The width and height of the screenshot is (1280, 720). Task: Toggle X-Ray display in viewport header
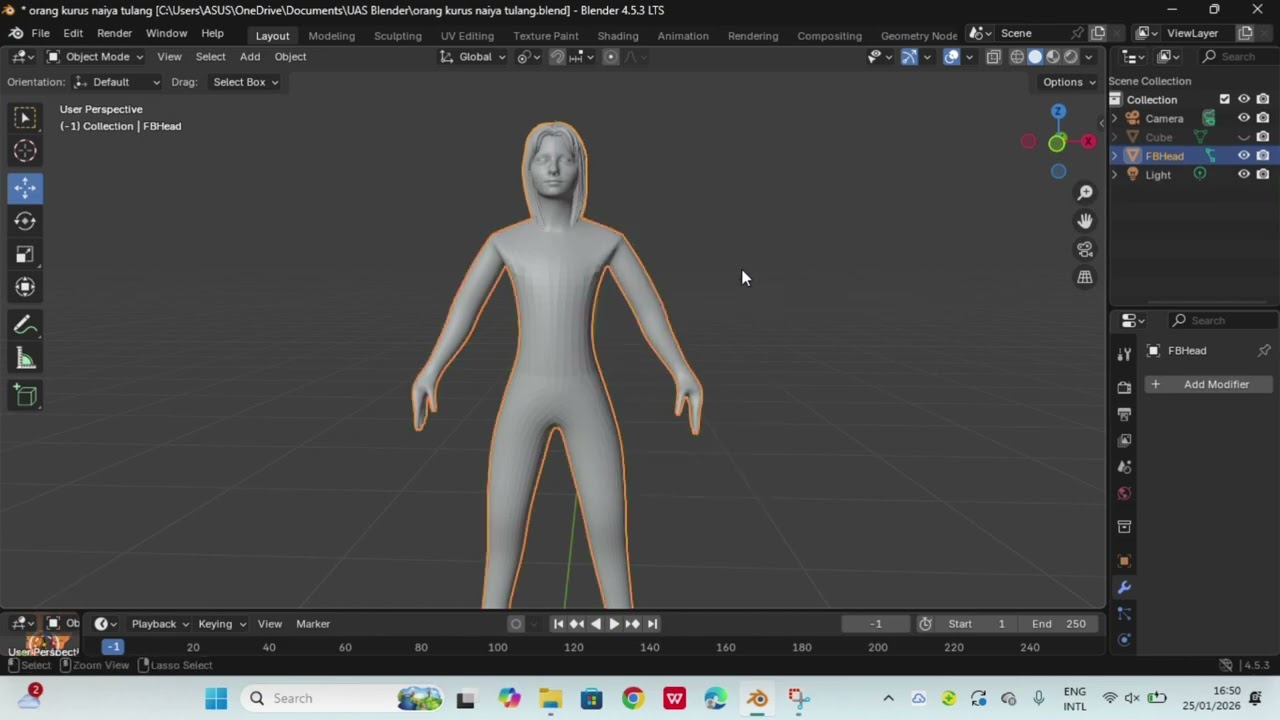(993, 57)
